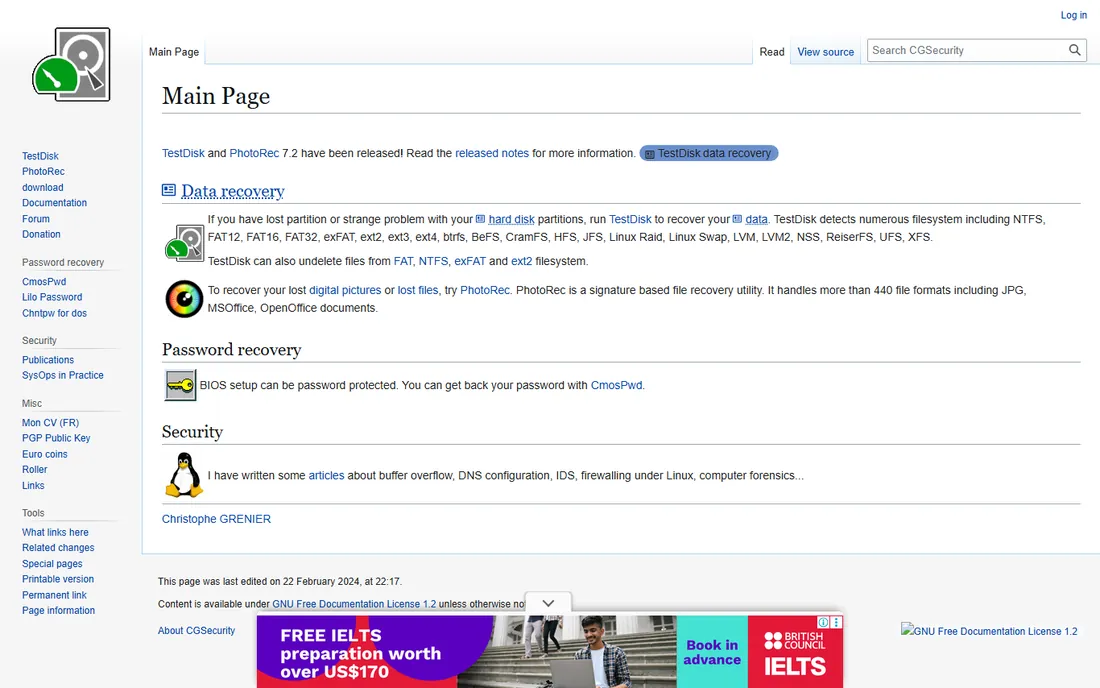Open the FAT undelete link
The height and width of the screenshot is (688, 1100).
click(403, 261)
